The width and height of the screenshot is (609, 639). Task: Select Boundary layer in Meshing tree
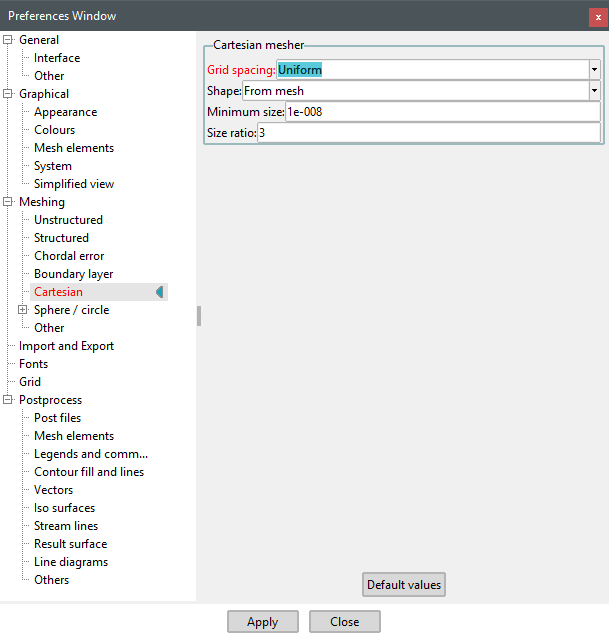(73, 274)
